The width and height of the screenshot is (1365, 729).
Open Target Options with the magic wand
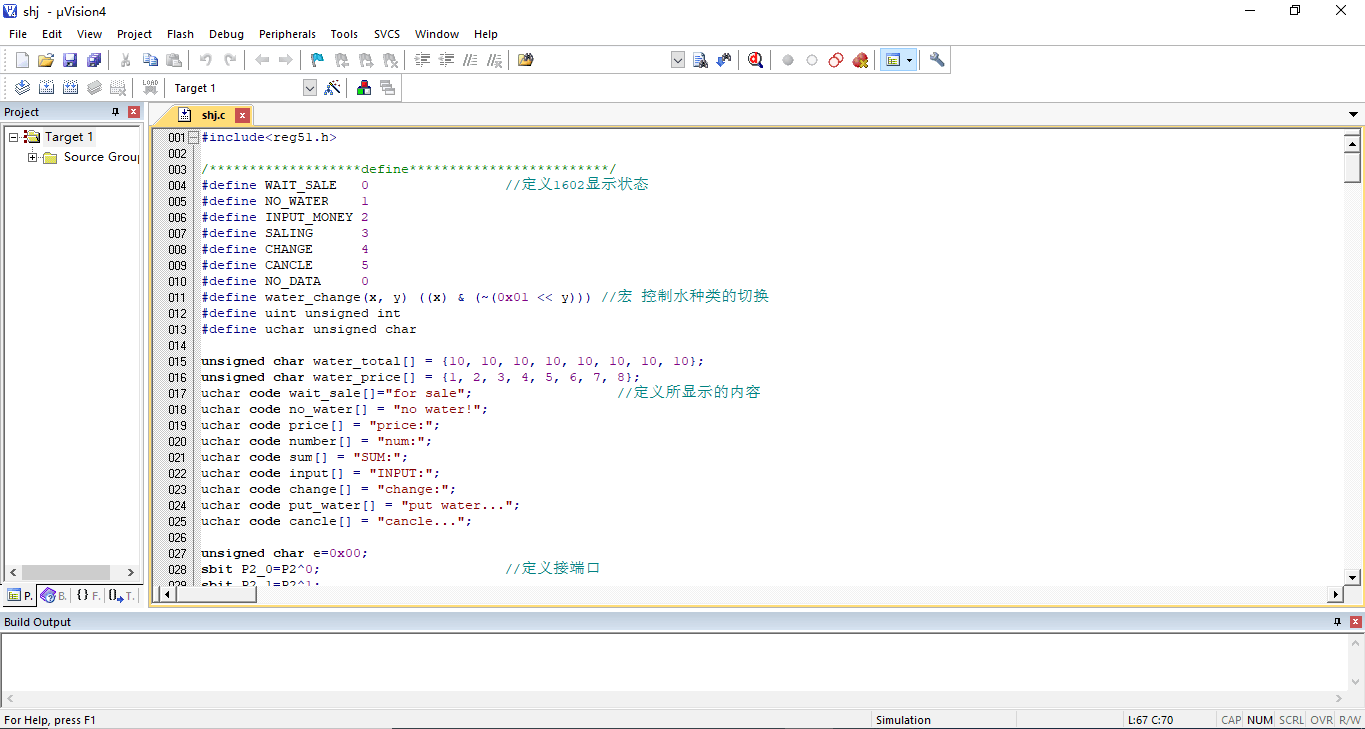click(333, 88)
